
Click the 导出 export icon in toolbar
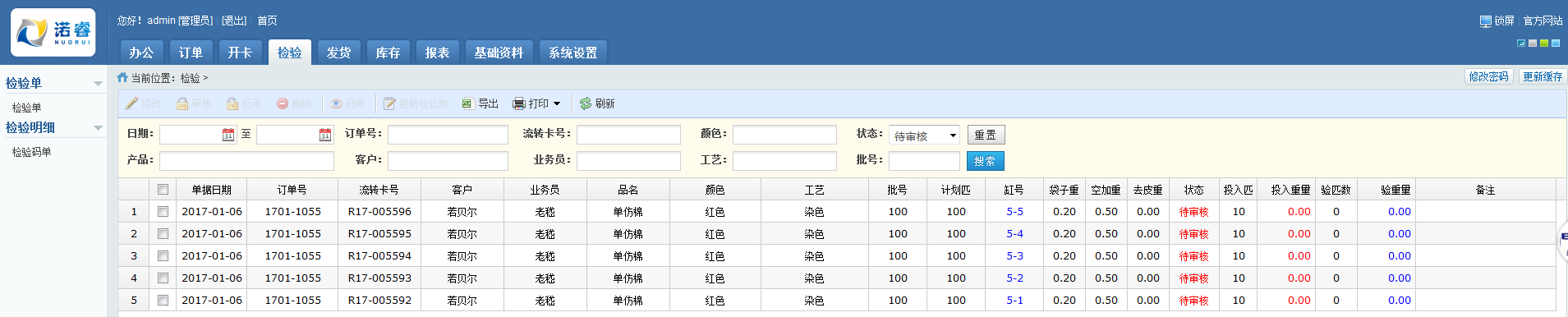click(x=467, y=103)
